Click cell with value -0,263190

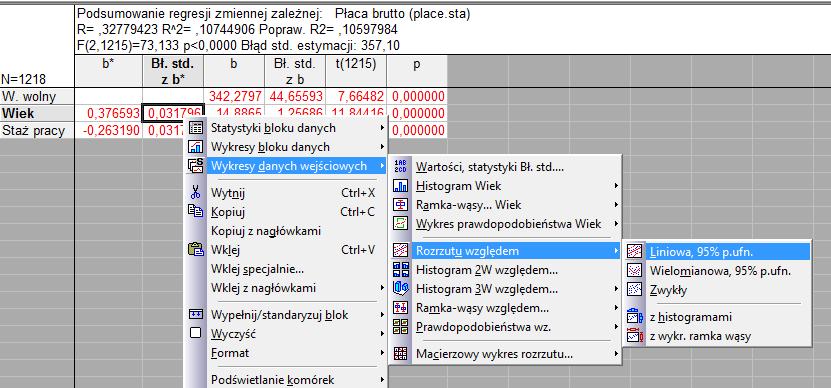[x=109, y=130]
